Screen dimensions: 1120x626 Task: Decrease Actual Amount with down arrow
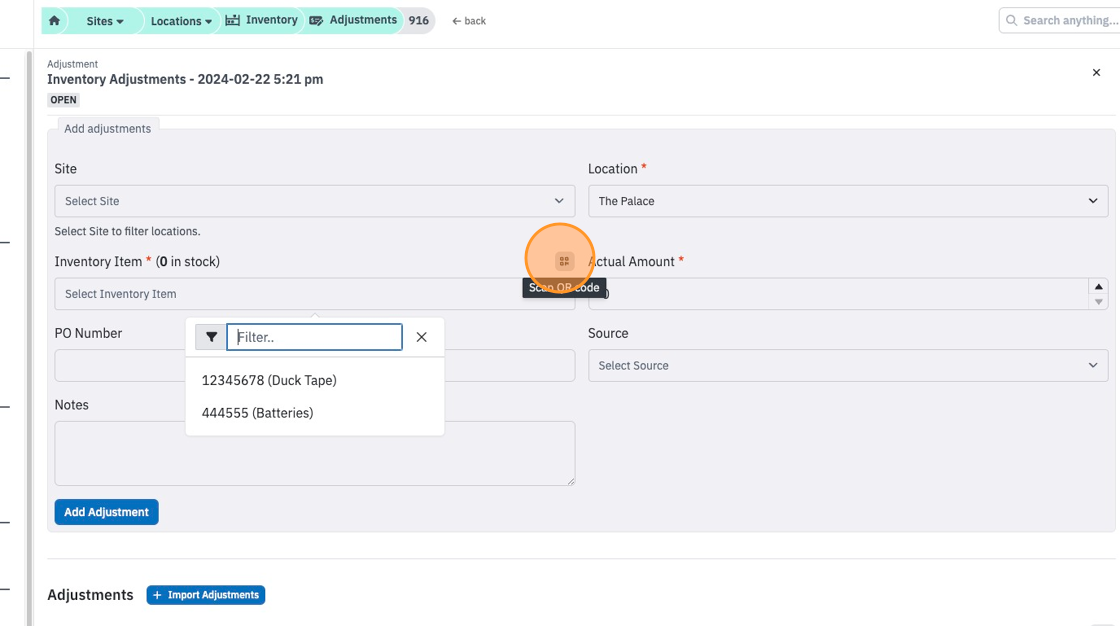click(1099, 302)
